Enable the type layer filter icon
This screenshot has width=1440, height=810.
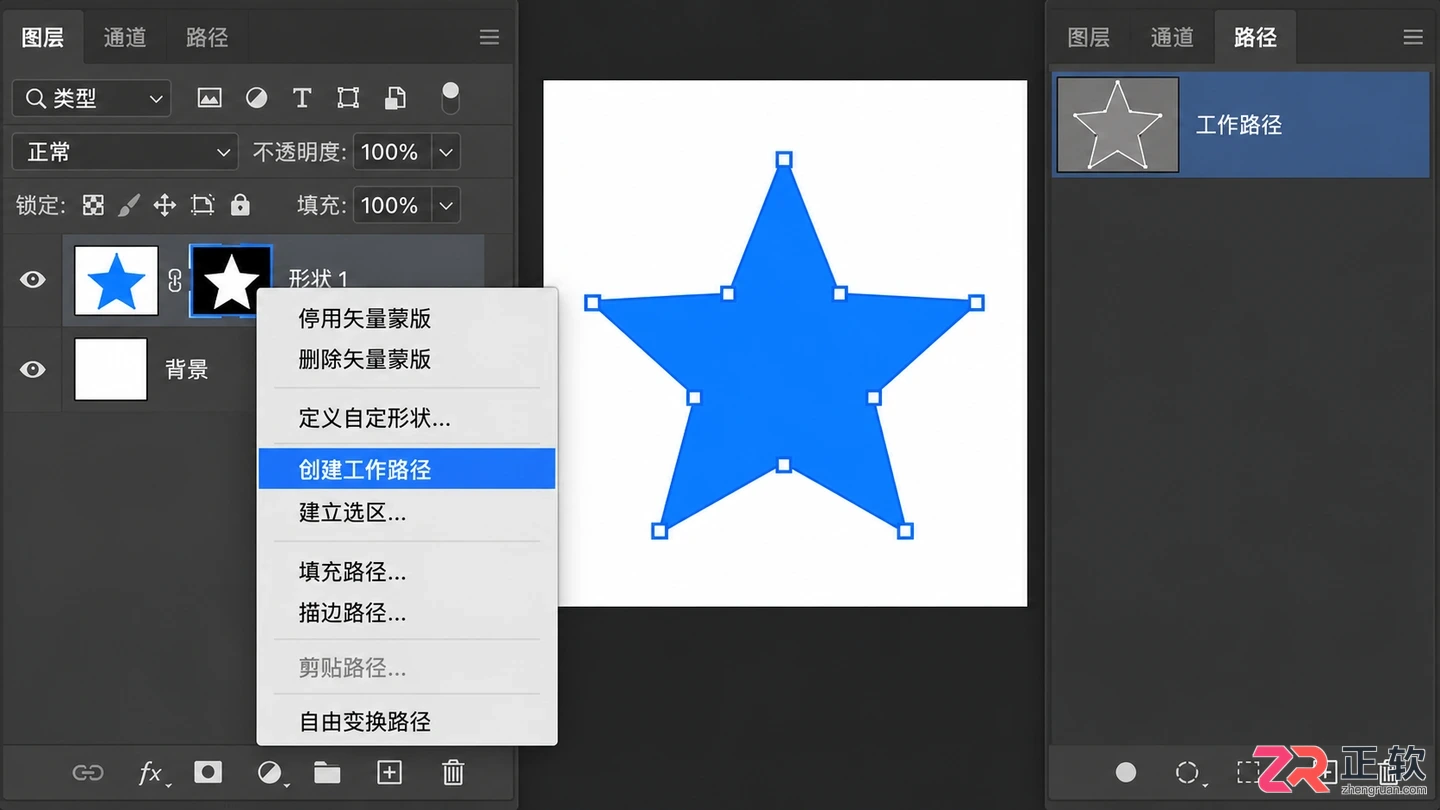point(302,98)
